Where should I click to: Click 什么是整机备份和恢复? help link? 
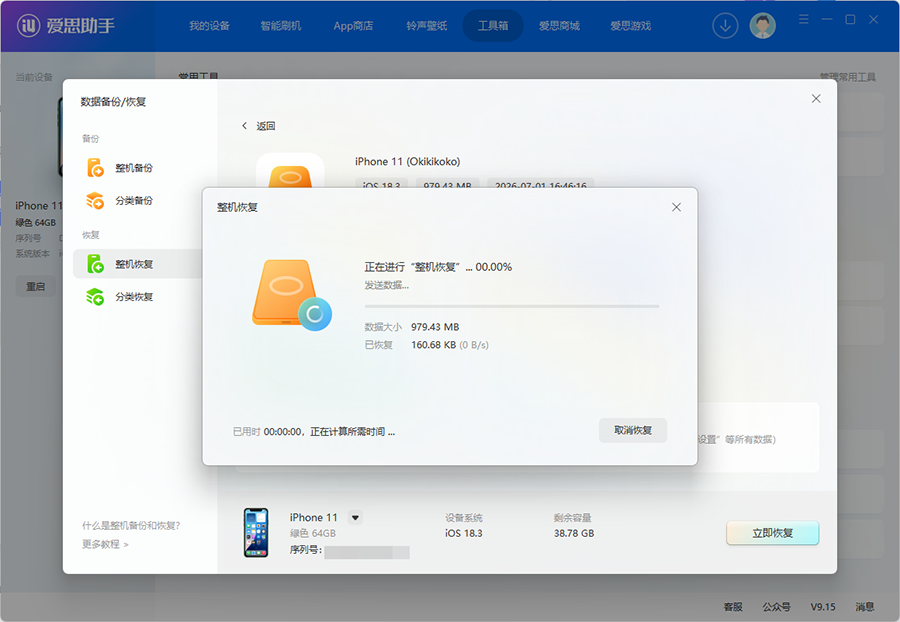pos(131,526)
